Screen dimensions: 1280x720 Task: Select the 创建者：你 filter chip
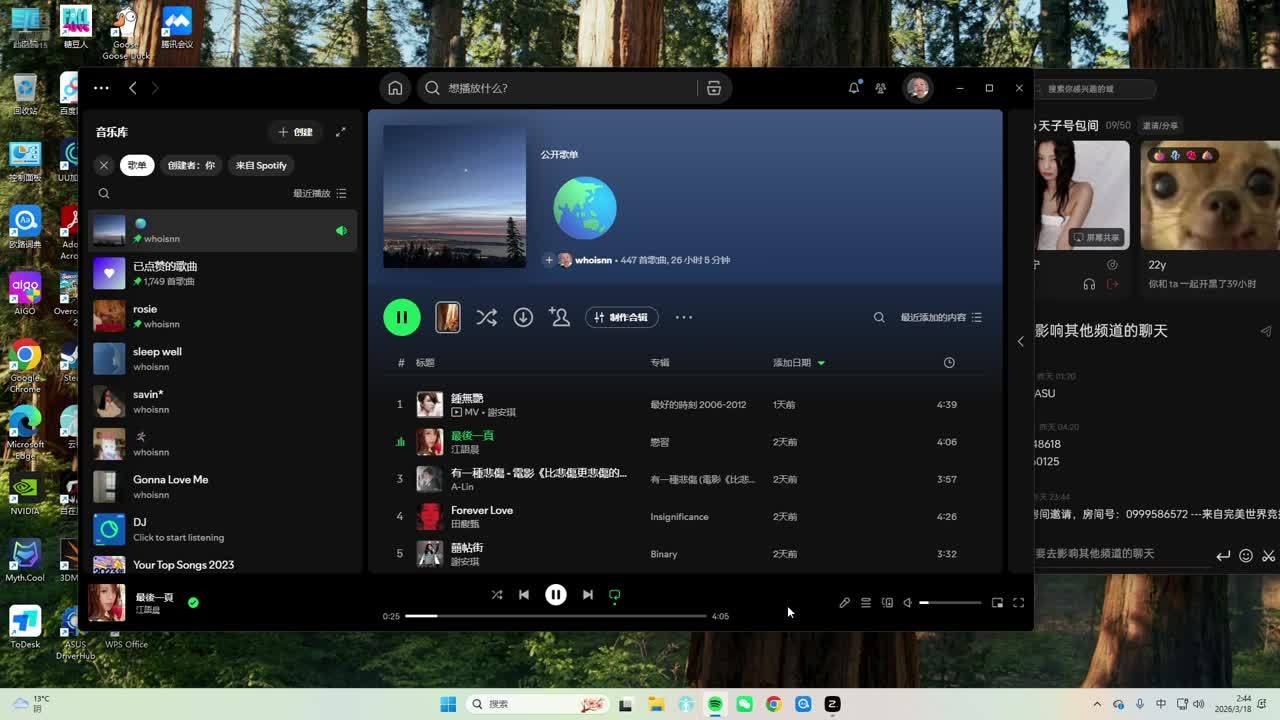(191, 166)
